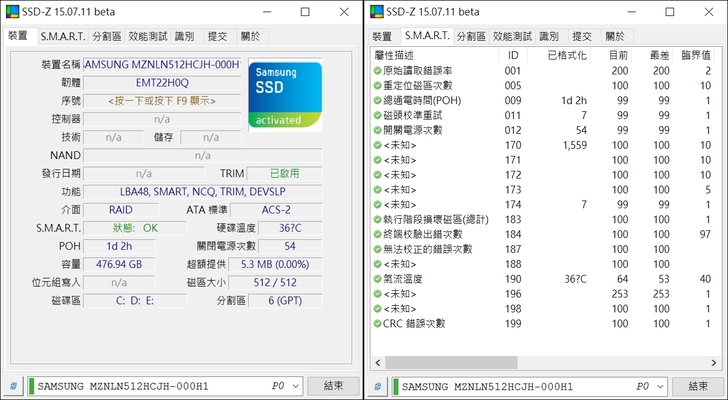Click green status icon in ID 196 row
728x400 pixels.
pyautogui.click(x=377, y=294)
